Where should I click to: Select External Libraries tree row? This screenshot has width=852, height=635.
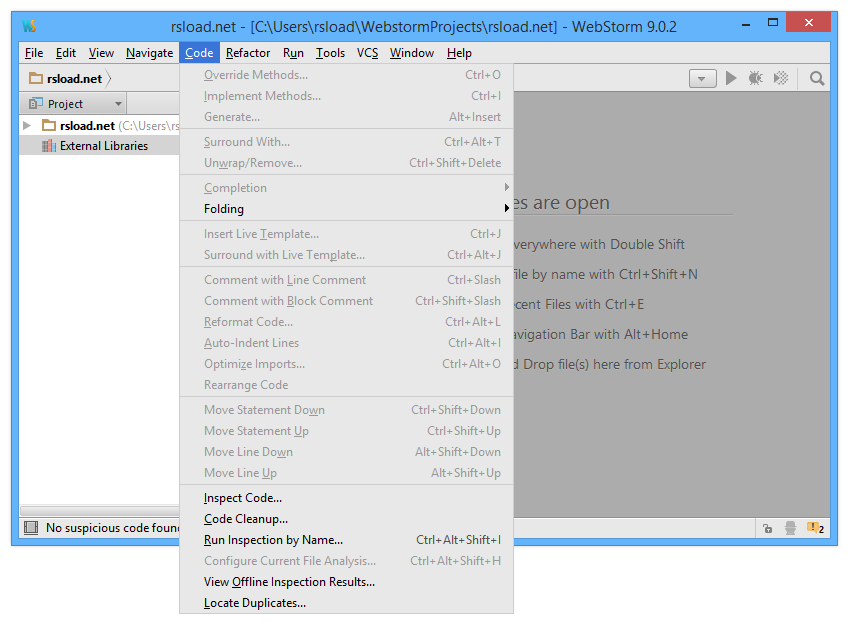(x=99, y=146)
